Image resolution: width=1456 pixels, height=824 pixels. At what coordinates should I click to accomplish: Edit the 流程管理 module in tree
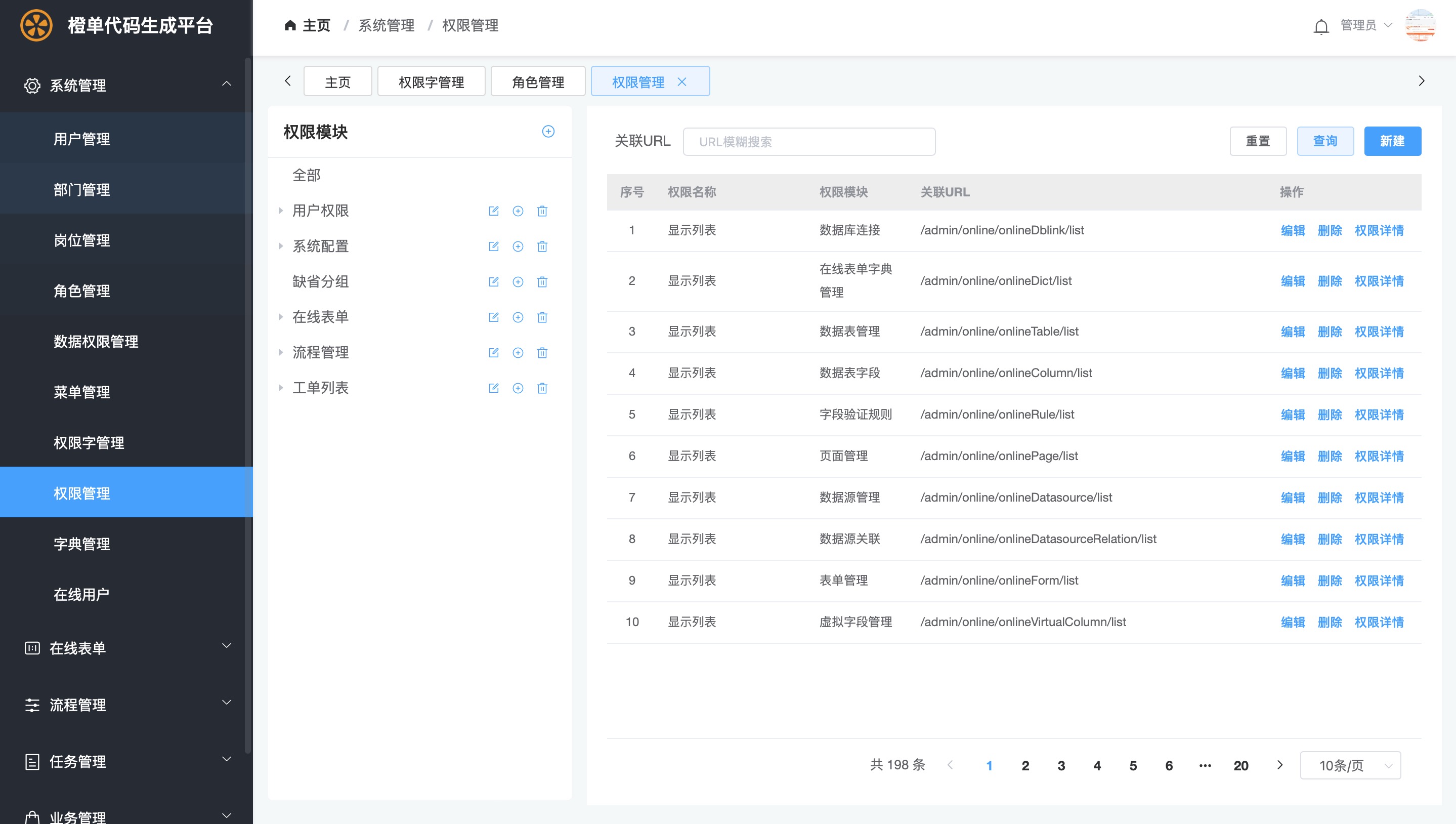[x=493, y=353]
